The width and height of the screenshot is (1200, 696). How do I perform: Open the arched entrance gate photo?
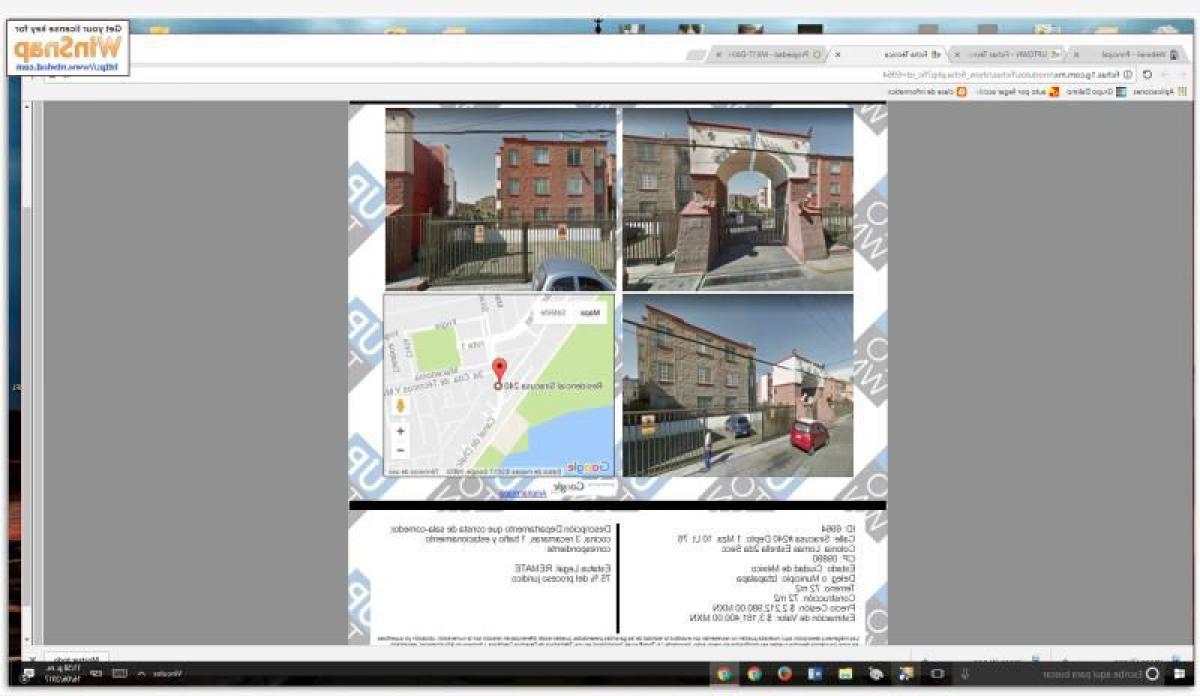click(738, 198)
